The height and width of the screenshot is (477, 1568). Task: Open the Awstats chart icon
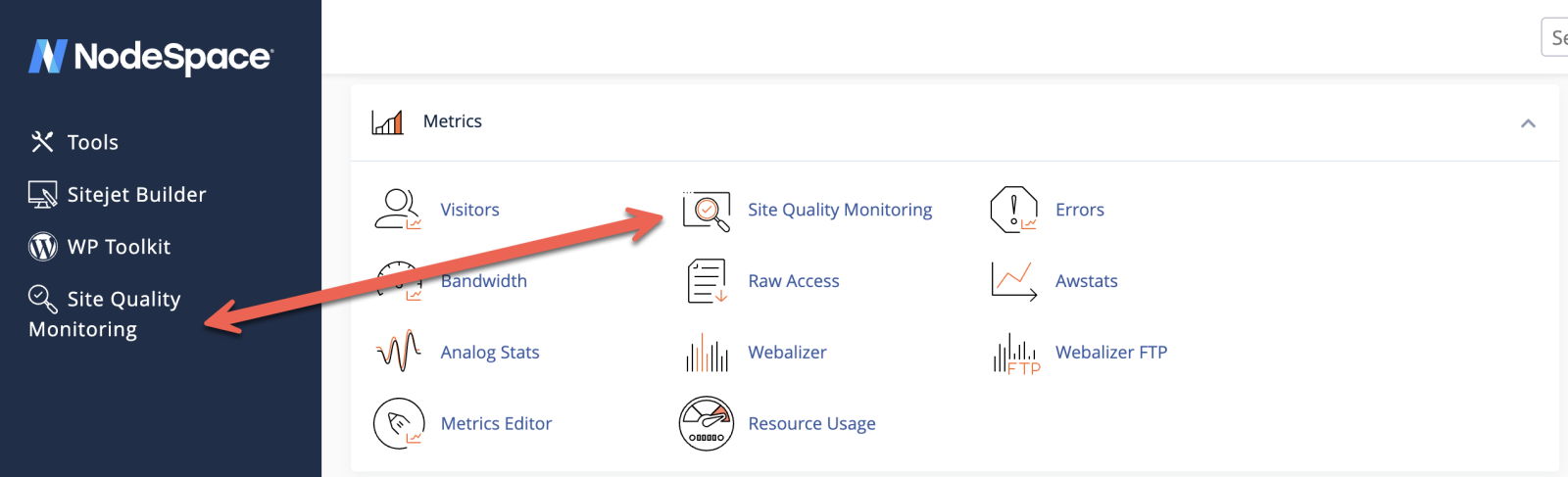point(1013,281)
